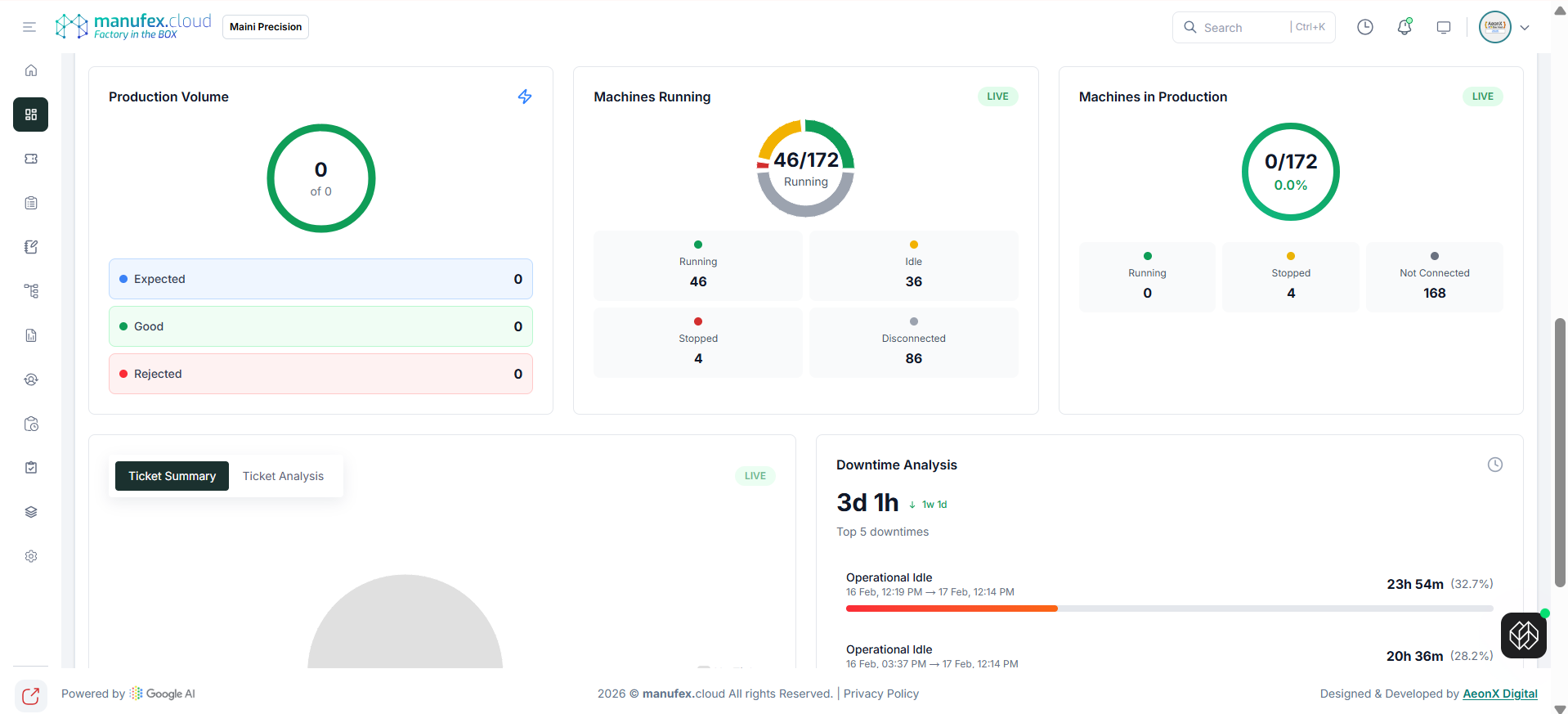
Task: Open the Home page from the sidebar
Action: coord(31,70)
